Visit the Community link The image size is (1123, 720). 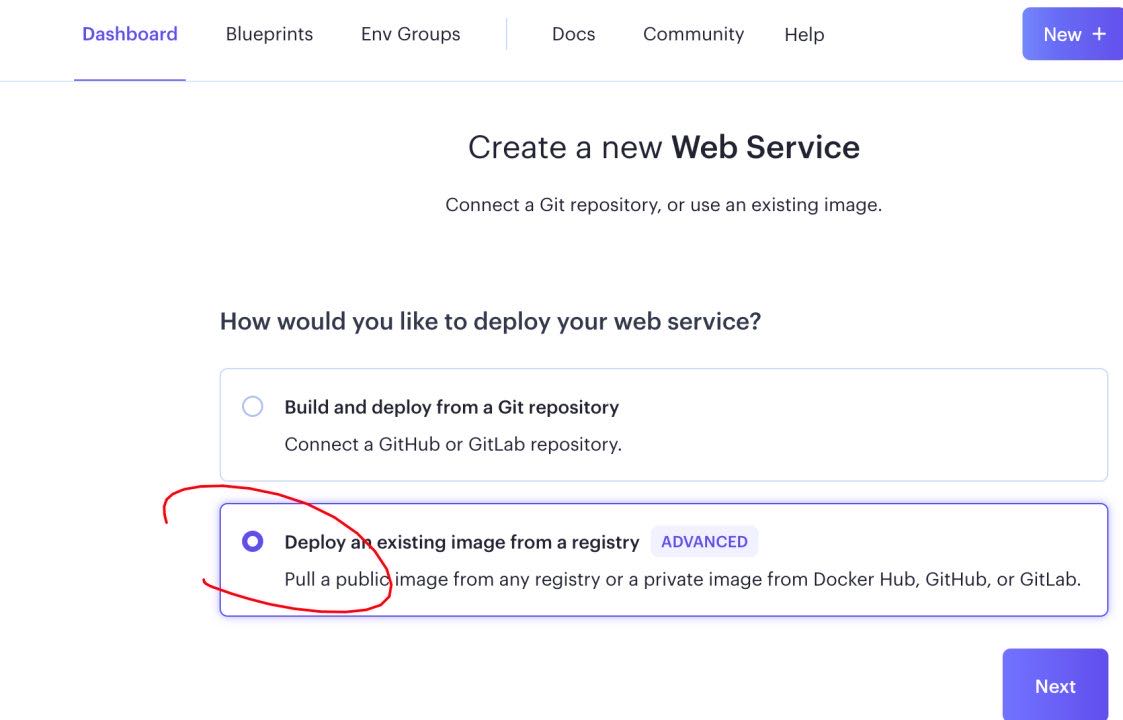693,34
